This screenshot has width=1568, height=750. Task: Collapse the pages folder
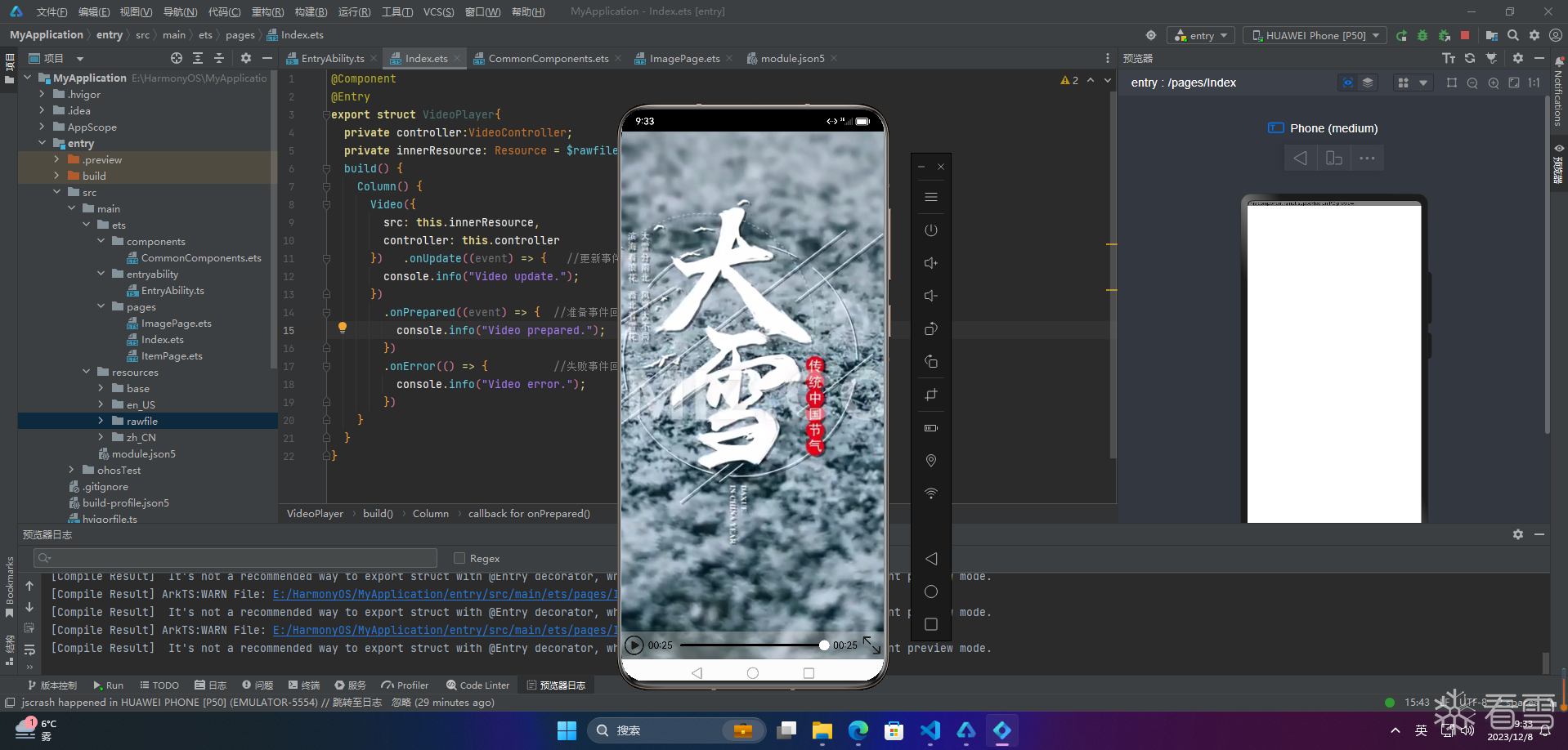[101, 307]
